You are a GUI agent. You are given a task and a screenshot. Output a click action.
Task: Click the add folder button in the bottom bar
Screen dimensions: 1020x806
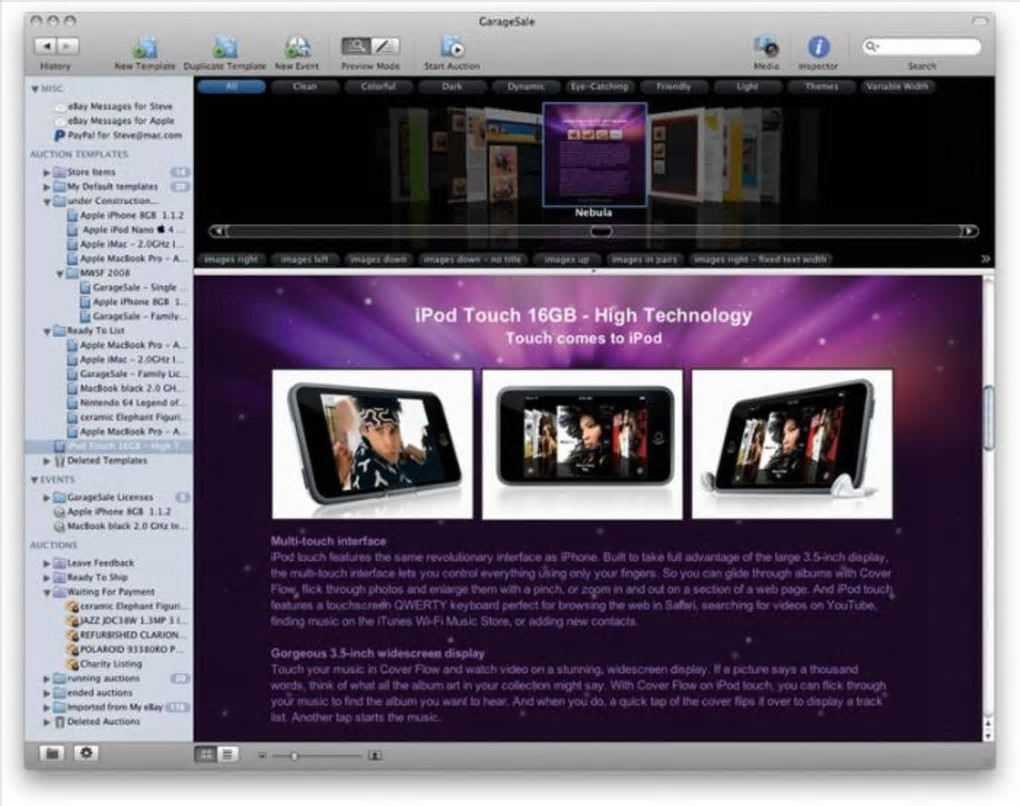tap(52, 753)
